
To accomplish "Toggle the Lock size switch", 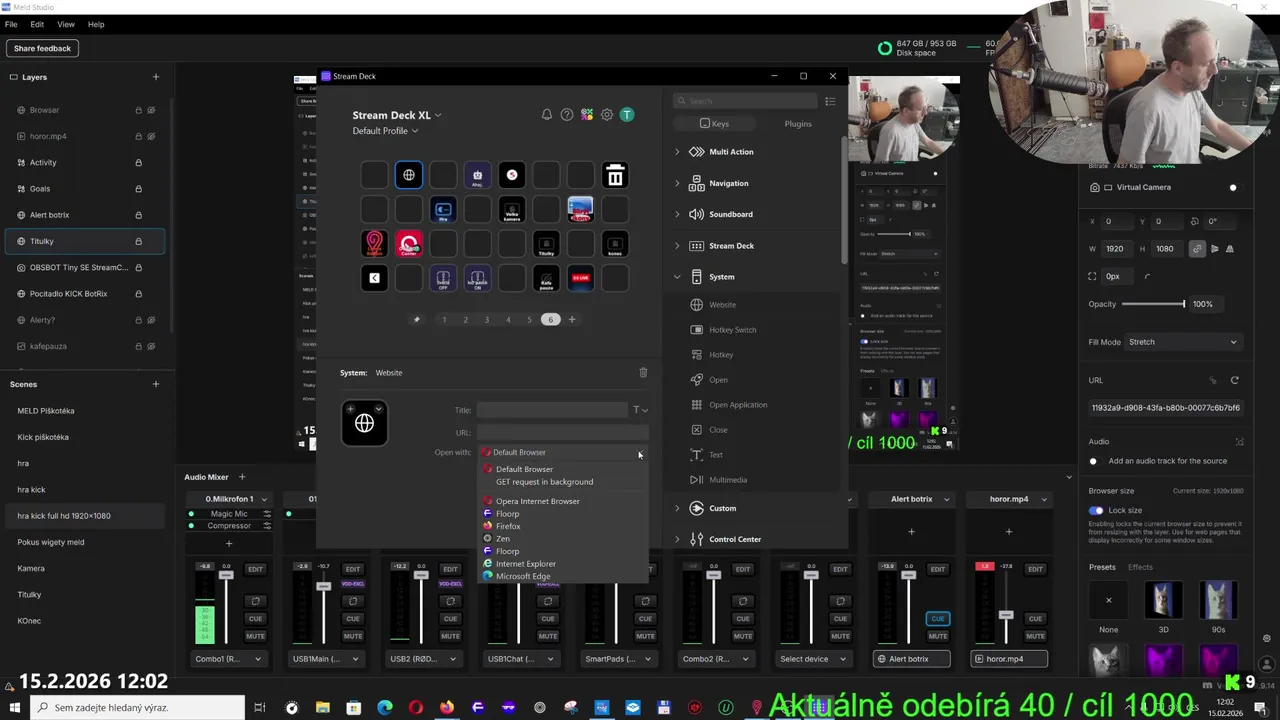I will point(1096,510).
